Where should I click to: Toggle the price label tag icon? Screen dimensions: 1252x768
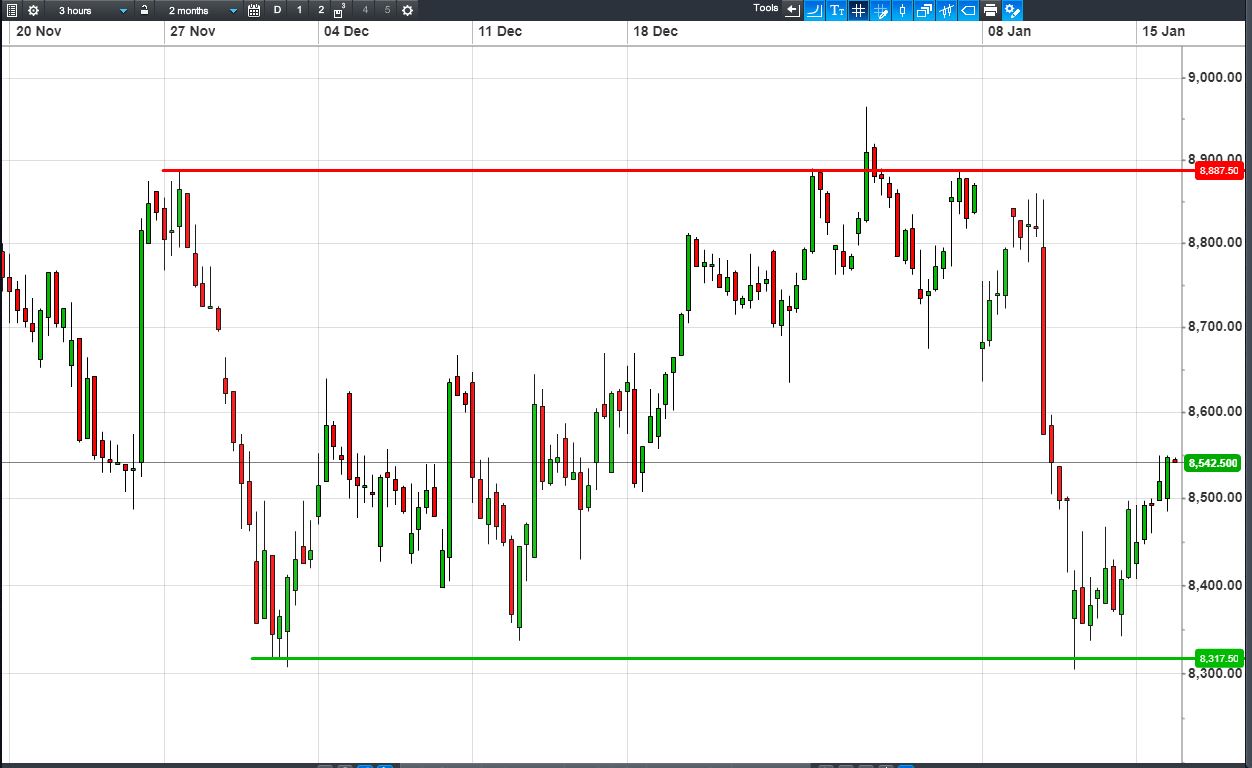[968, 10]
